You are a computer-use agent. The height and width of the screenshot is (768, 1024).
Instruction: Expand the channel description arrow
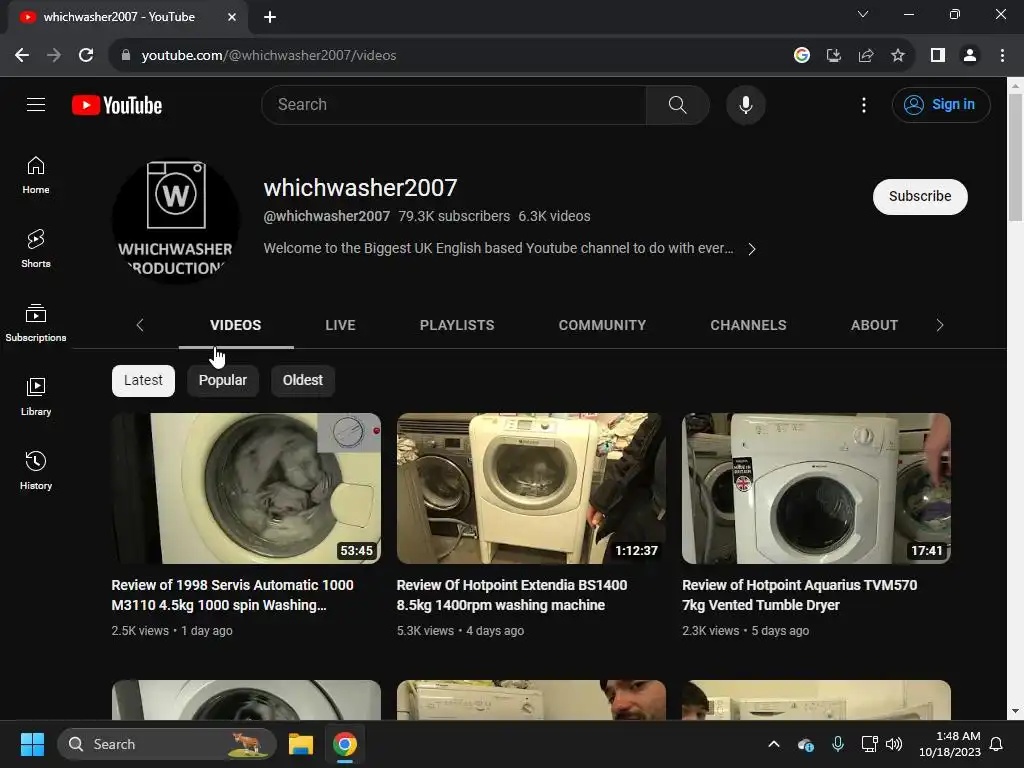pos(752,249)
